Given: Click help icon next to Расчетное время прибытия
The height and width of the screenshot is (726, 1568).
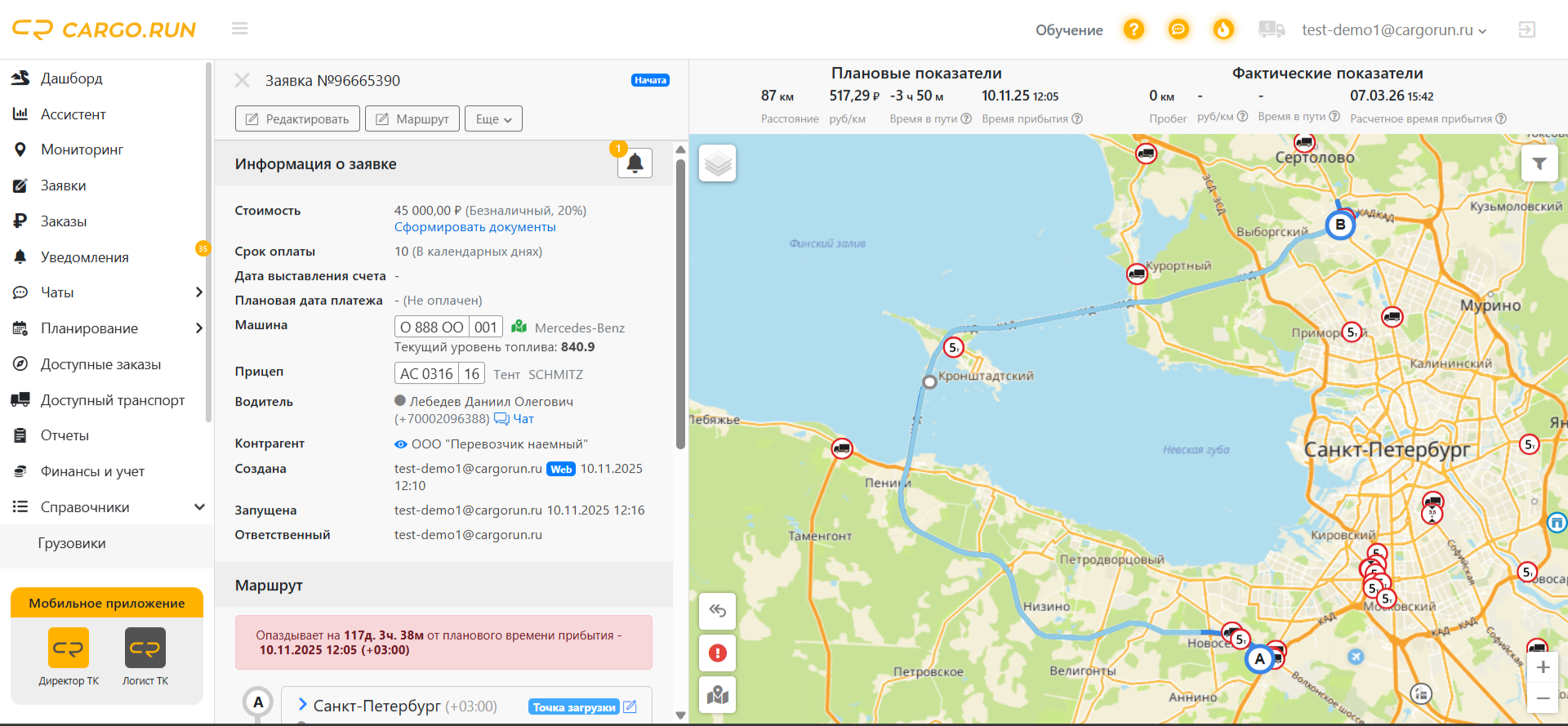Looking at the screenshot, I should pos(1501,118).
